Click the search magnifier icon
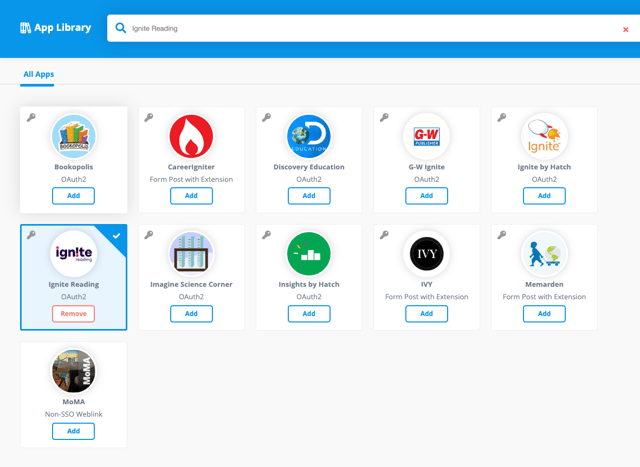Viewport: 640px width, 467px height. coord(121,28)
